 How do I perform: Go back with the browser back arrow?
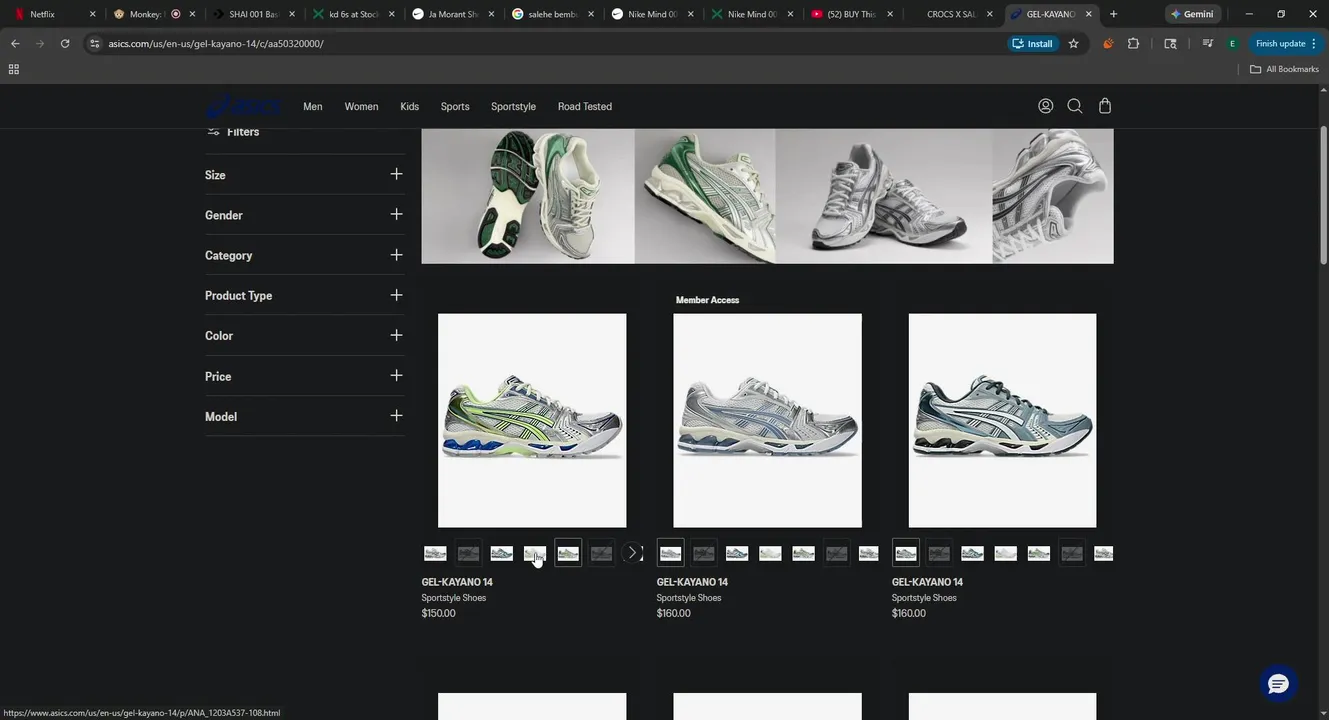point(15,44)
